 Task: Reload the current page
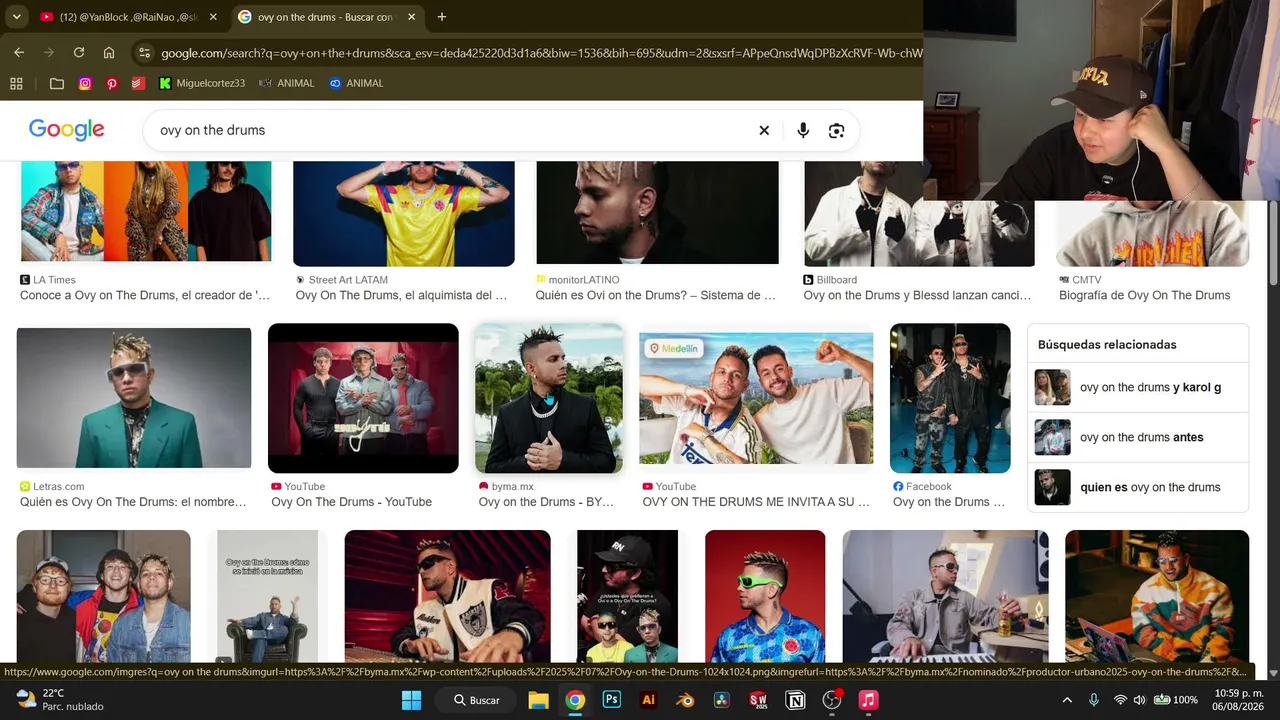[79, 53]
